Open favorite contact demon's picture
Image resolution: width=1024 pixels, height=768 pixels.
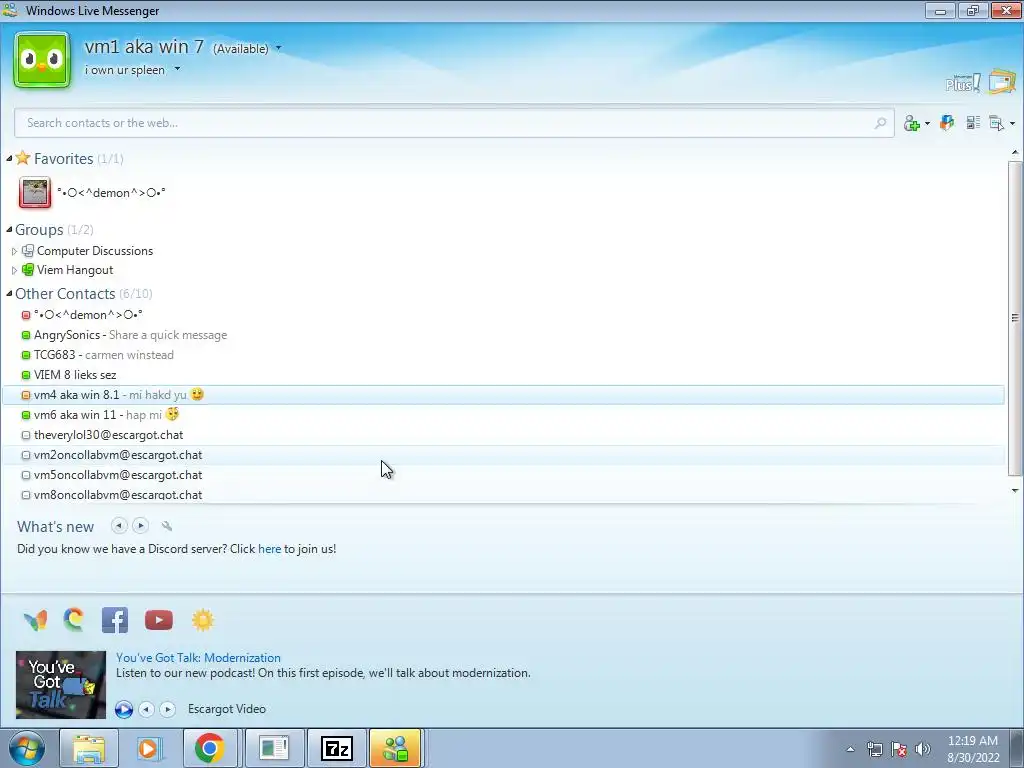(35, 193)
